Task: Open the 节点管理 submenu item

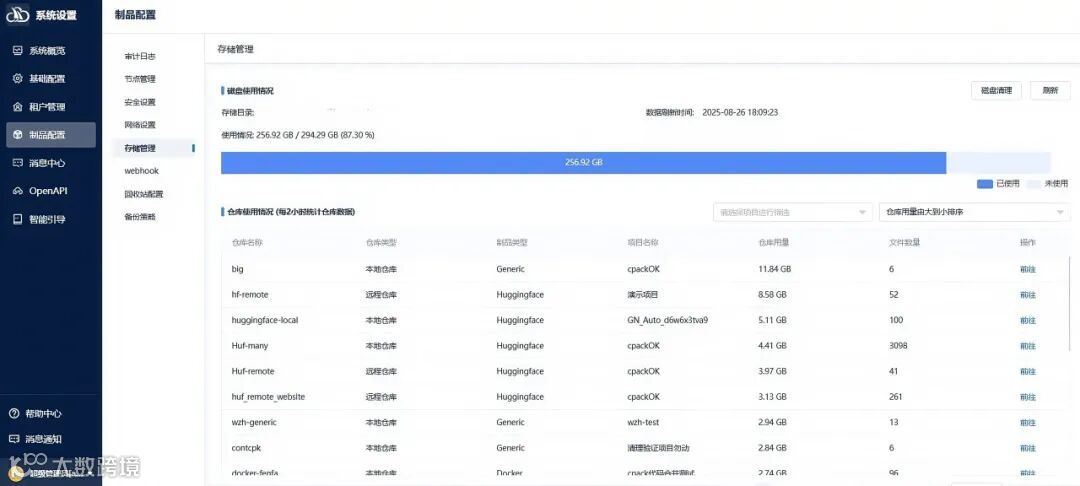Action: coord(140,79)
